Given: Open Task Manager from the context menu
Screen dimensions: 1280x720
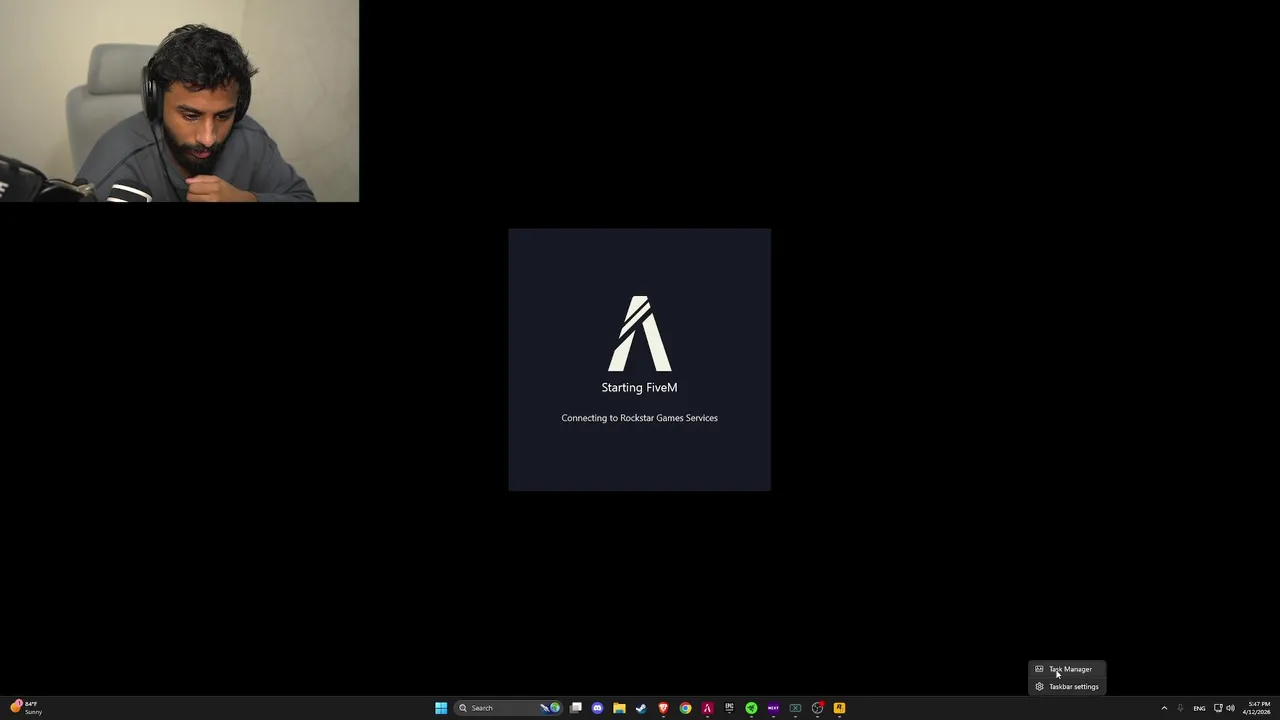Looking at the screenshot, I should (1067, 669).
